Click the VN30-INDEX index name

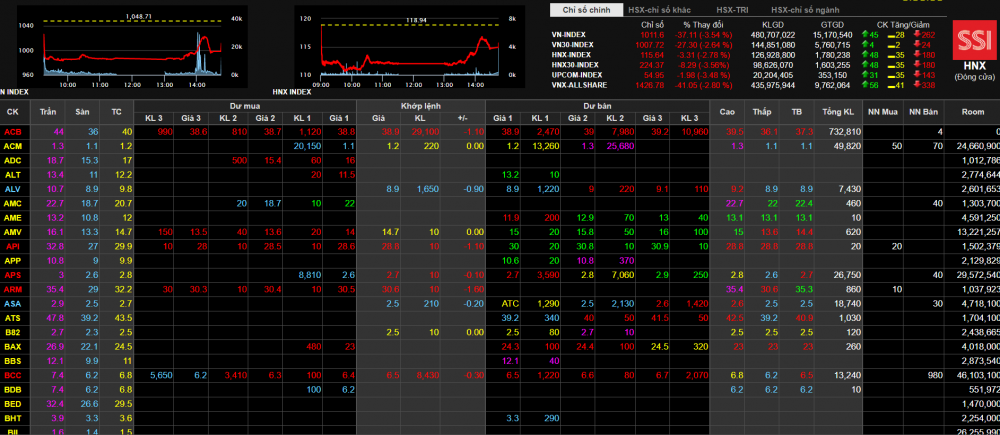pyautogui.click(x=572, y=44)
